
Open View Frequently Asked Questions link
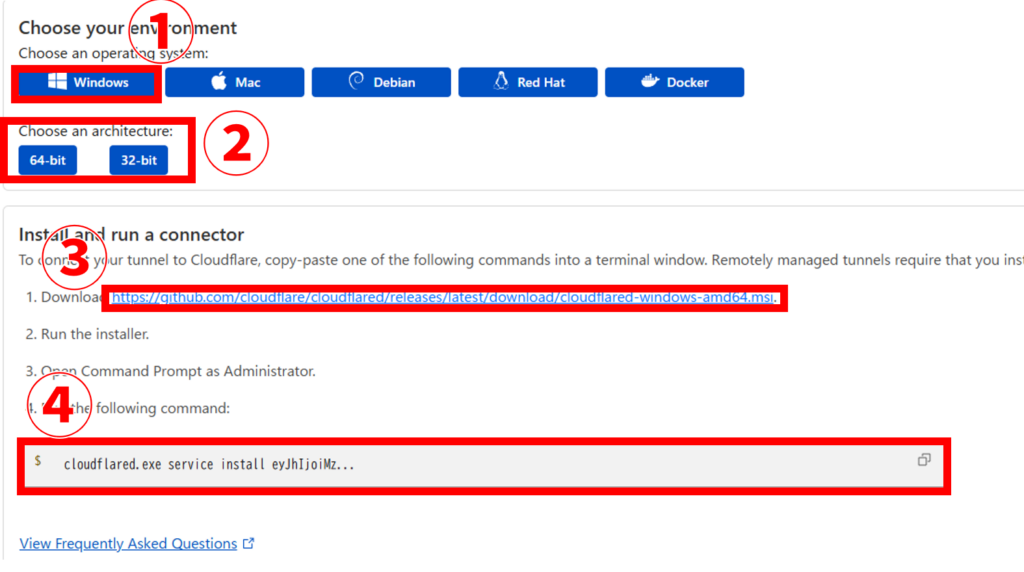tap(128, 544)
